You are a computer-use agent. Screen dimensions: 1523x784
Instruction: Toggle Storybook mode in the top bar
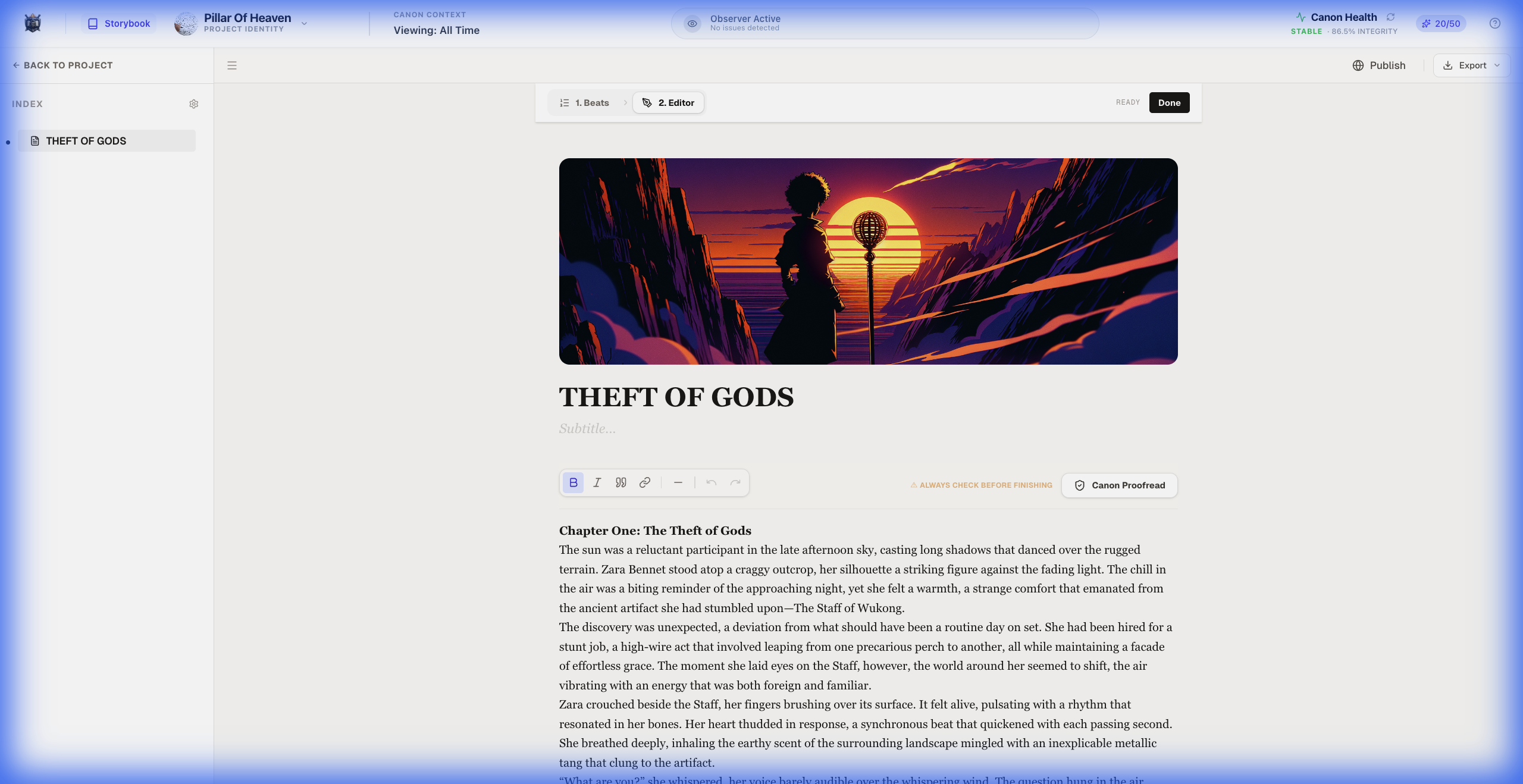point(118,23)
